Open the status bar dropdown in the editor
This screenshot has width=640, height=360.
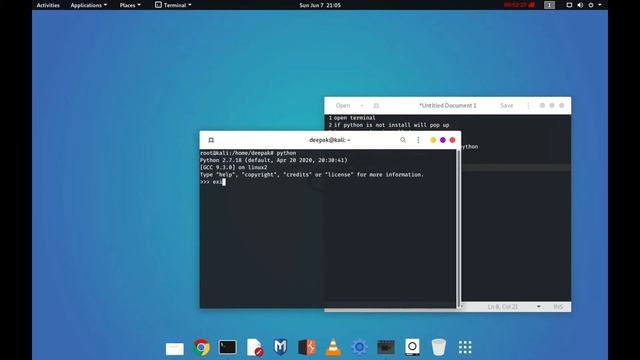pyautogui.click(x=538, y=307)
